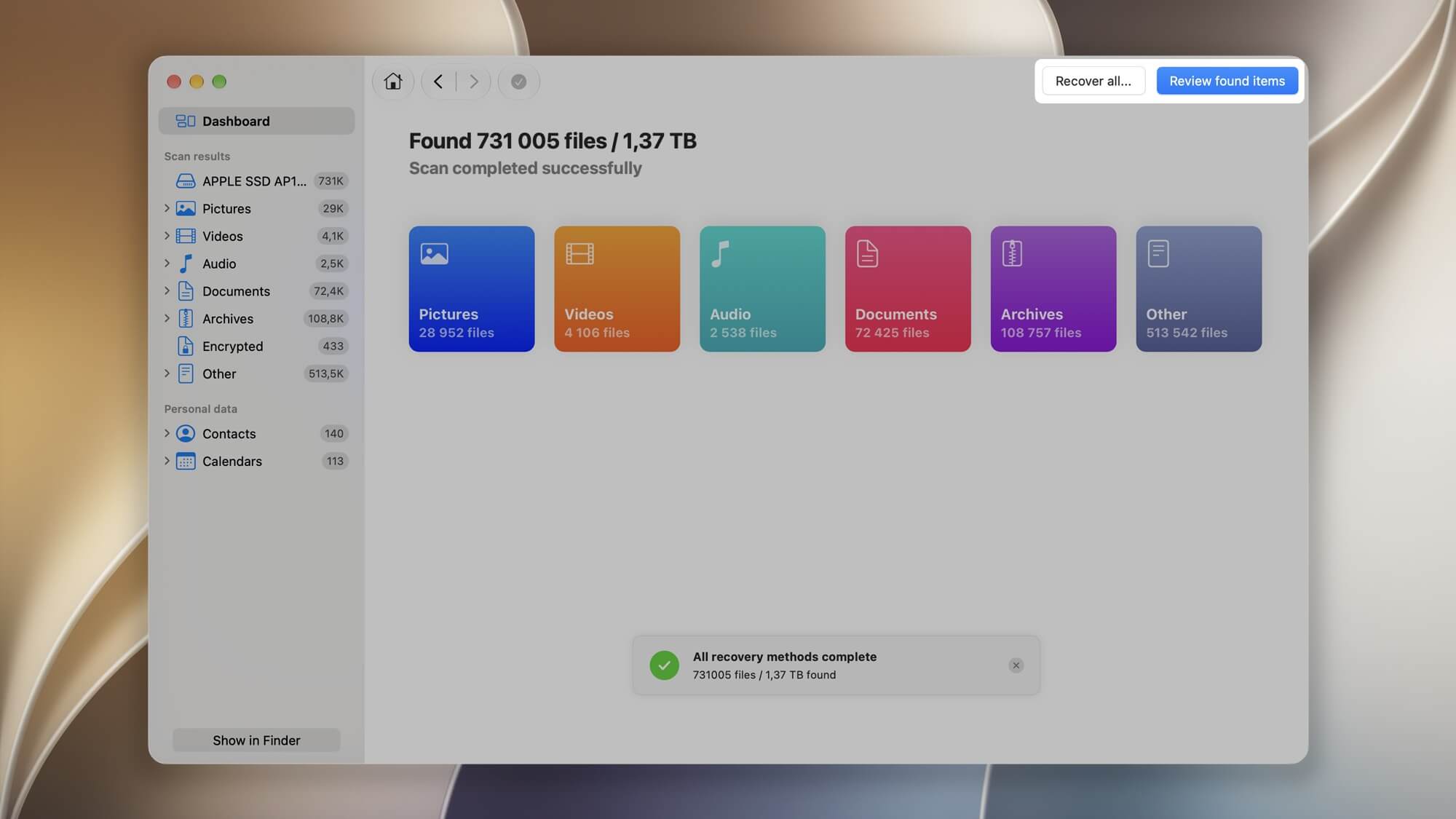Click the 731K badge next to APPLE SSD
This screenshot has height=819, width=1456.
(x=331, y=181)
